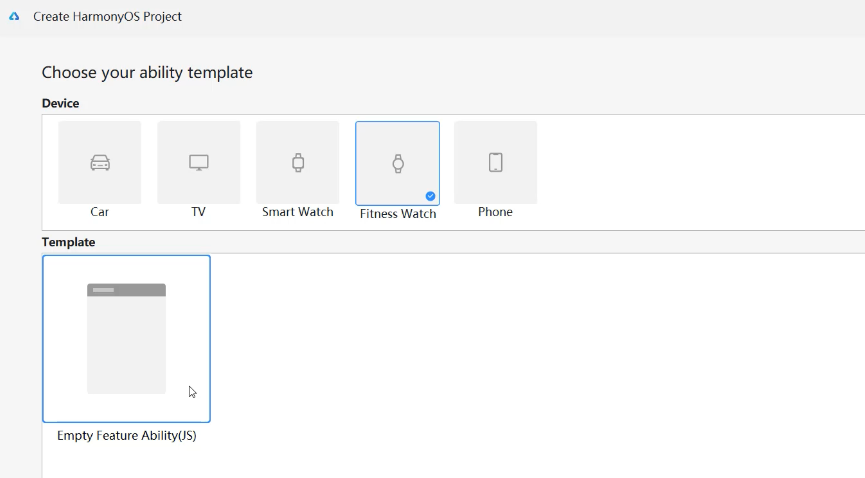Pick the Smart Watch device icon

pyautogui.click(x=298, y=163)
